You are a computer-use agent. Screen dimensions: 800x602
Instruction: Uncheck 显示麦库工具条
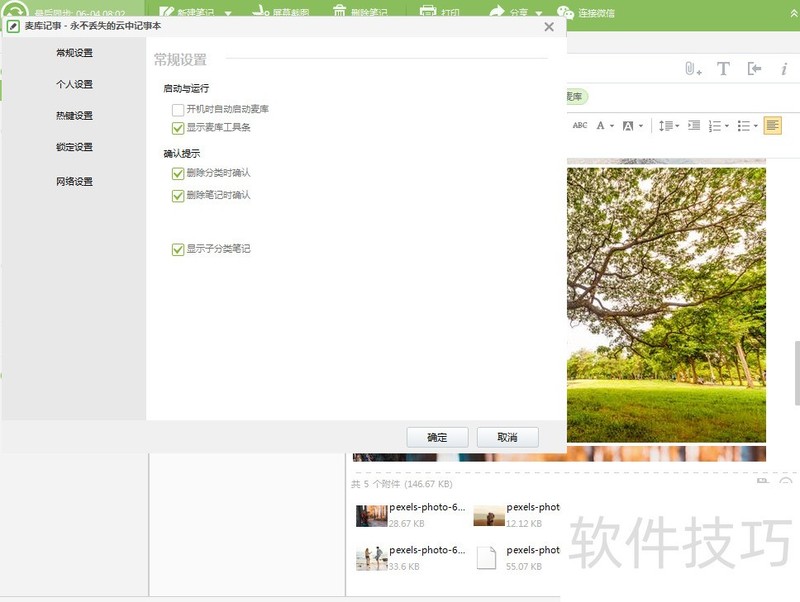point(176,128)
